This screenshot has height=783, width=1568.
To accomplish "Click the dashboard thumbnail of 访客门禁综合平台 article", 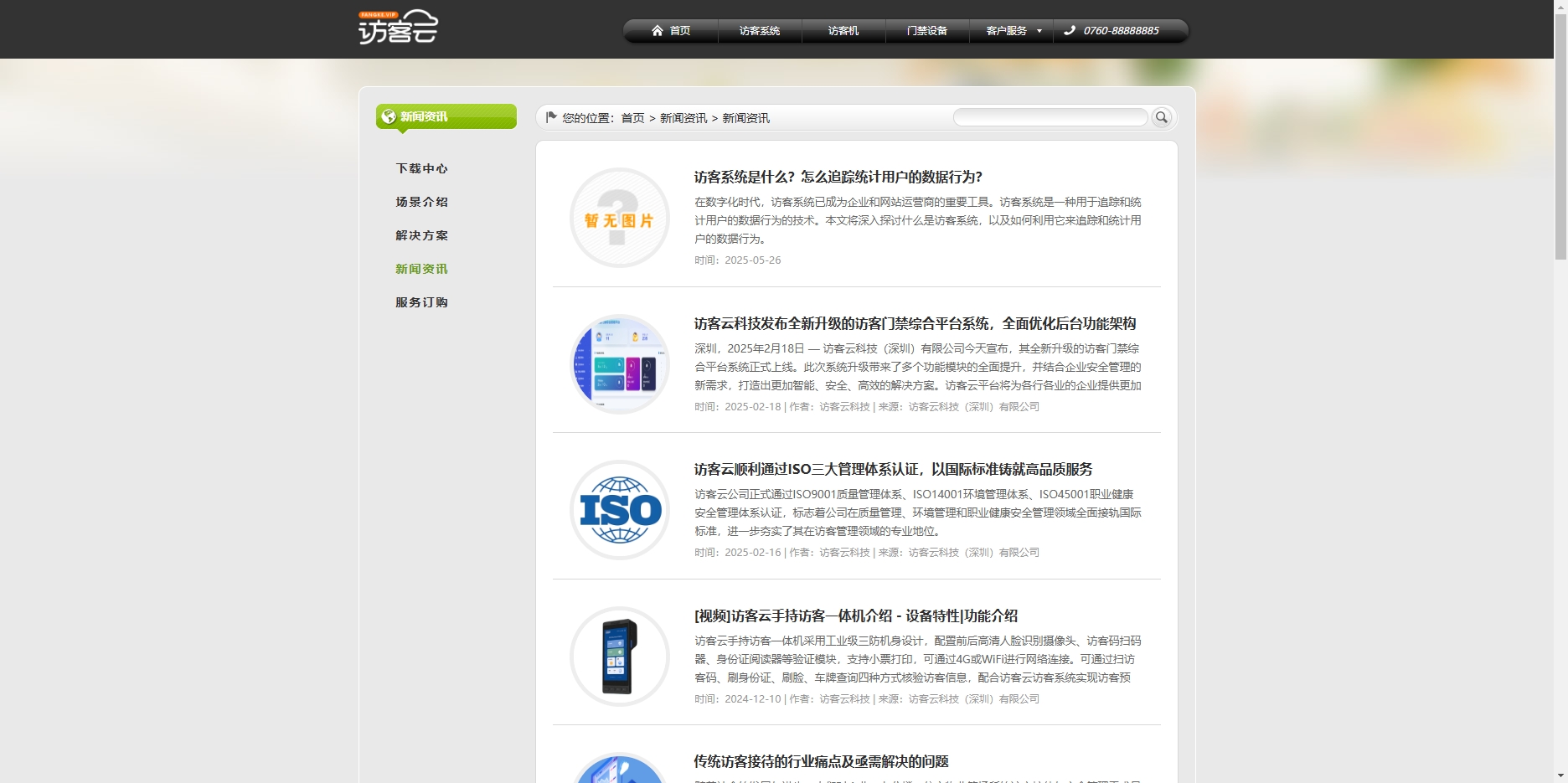I will (620, 364).
